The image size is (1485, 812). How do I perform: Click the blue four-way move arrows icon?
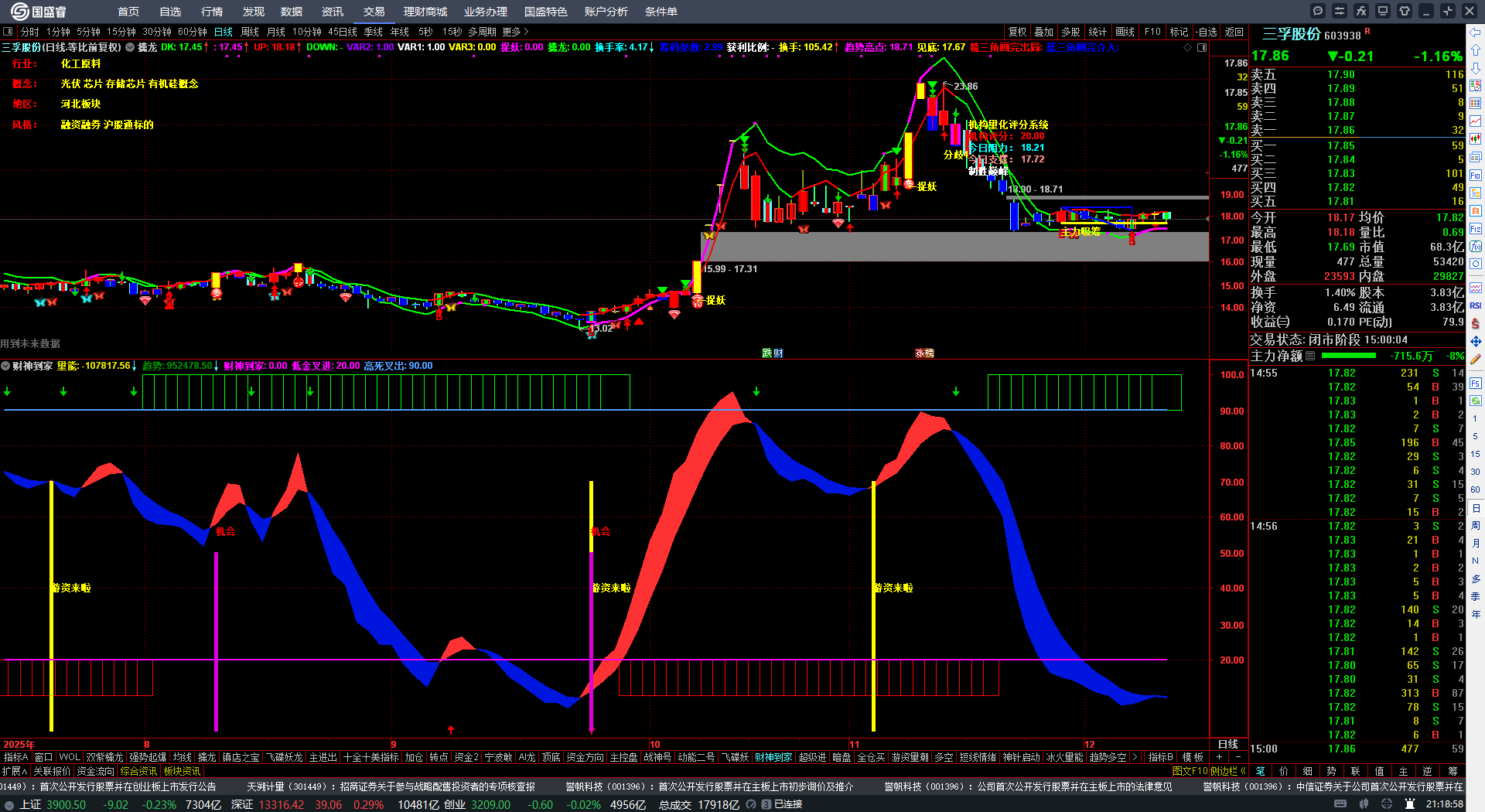tap(1476, 341)
